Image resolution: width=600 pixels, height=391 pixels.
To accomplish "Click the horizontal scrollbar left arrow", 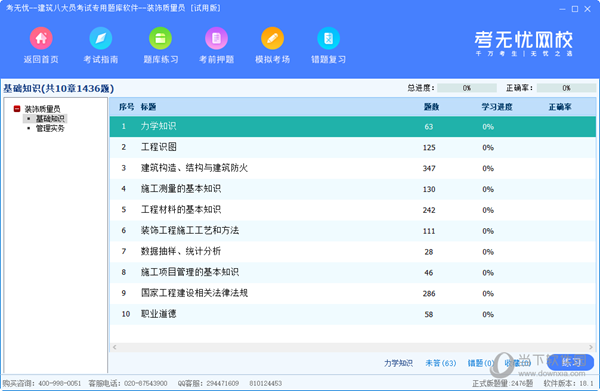I will pyautogui.click(x=114, y=347).
